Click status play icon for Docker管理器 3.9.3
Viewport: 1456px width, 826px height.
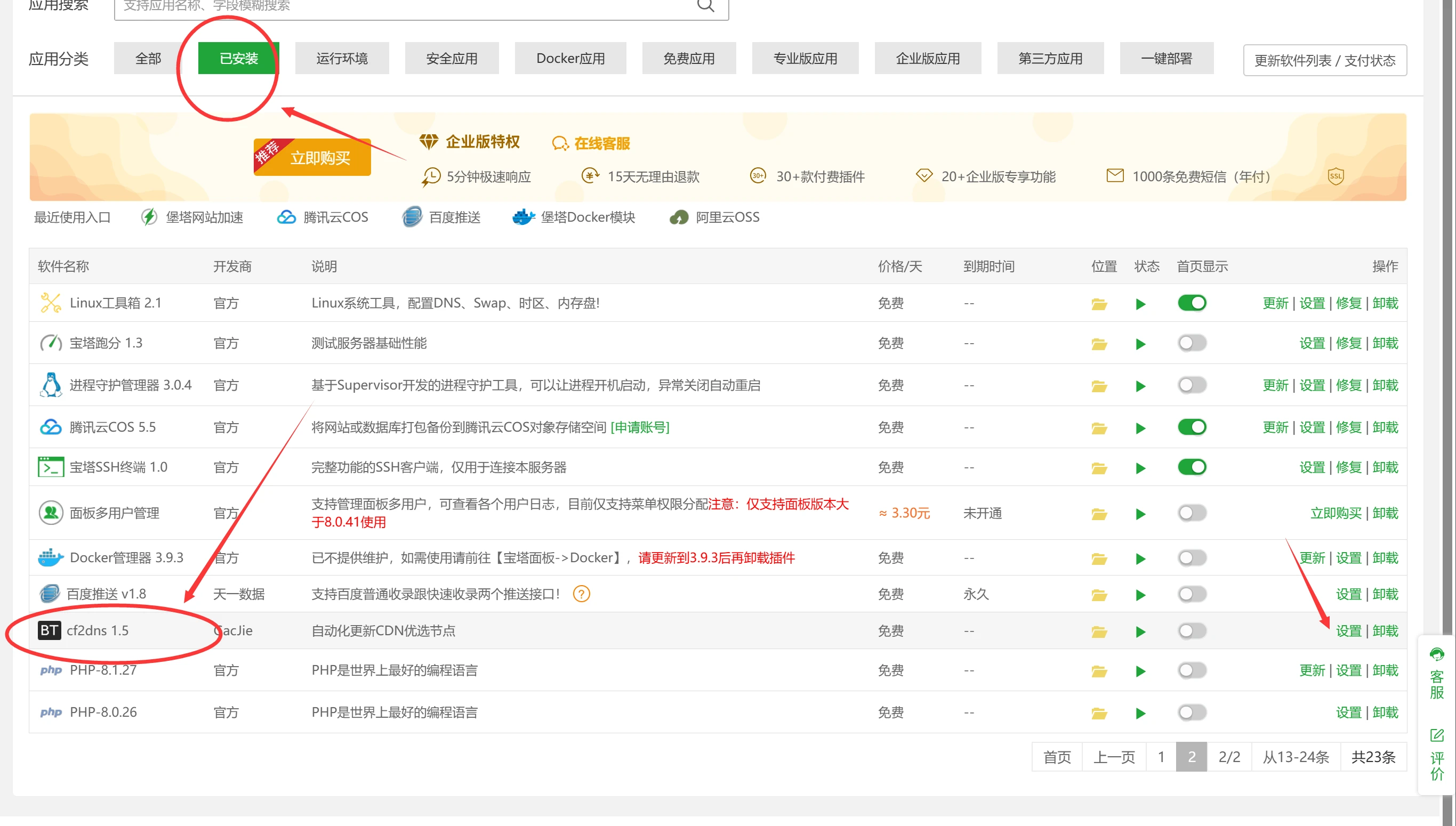point(1140,559)
